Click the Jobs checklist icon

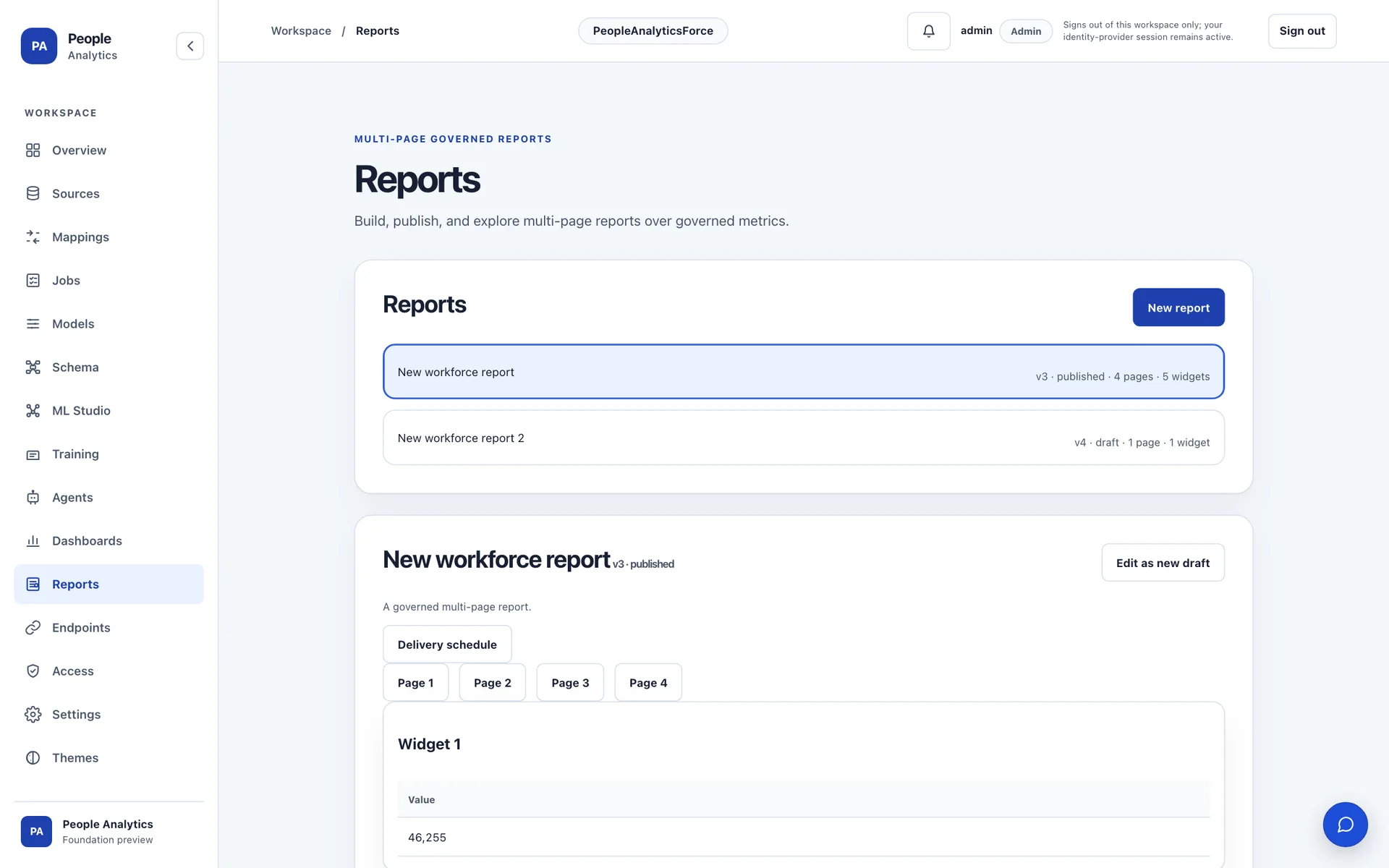coord(33,280)
